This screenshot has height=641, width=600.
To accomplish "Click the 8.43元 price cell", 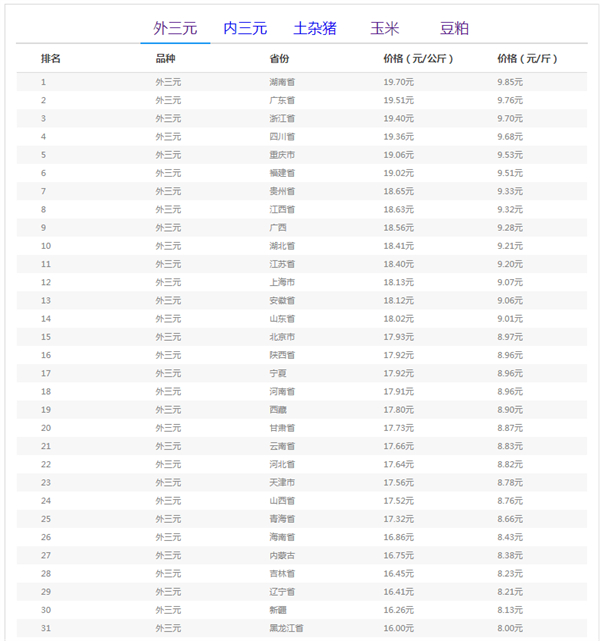I will point(510,537).
